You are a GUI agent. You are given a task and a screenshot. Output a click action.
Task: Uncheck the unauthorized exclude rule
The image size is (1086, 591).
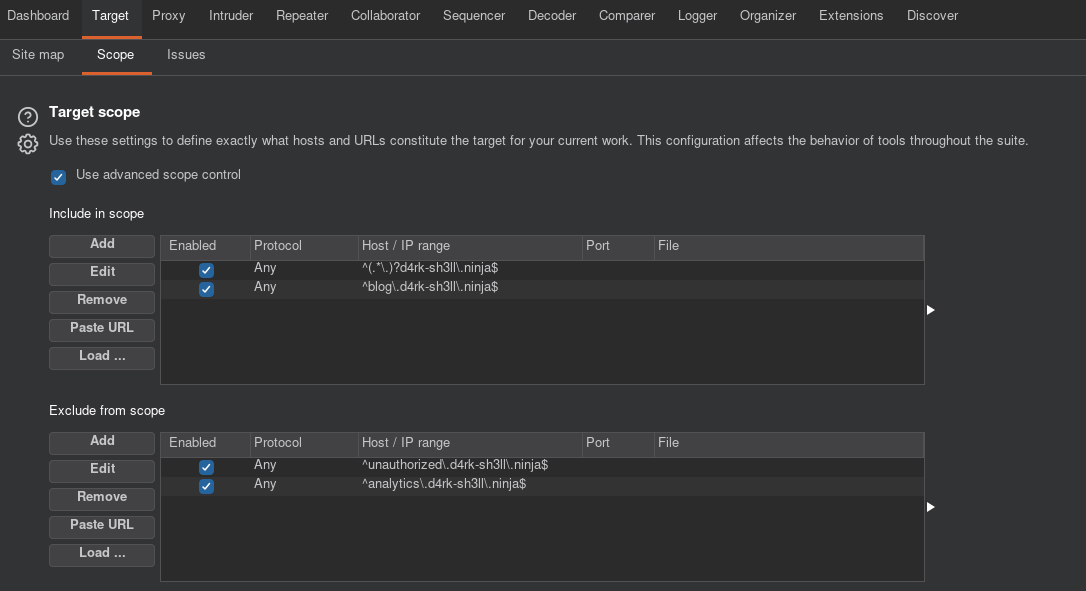(x=206, y=467)
